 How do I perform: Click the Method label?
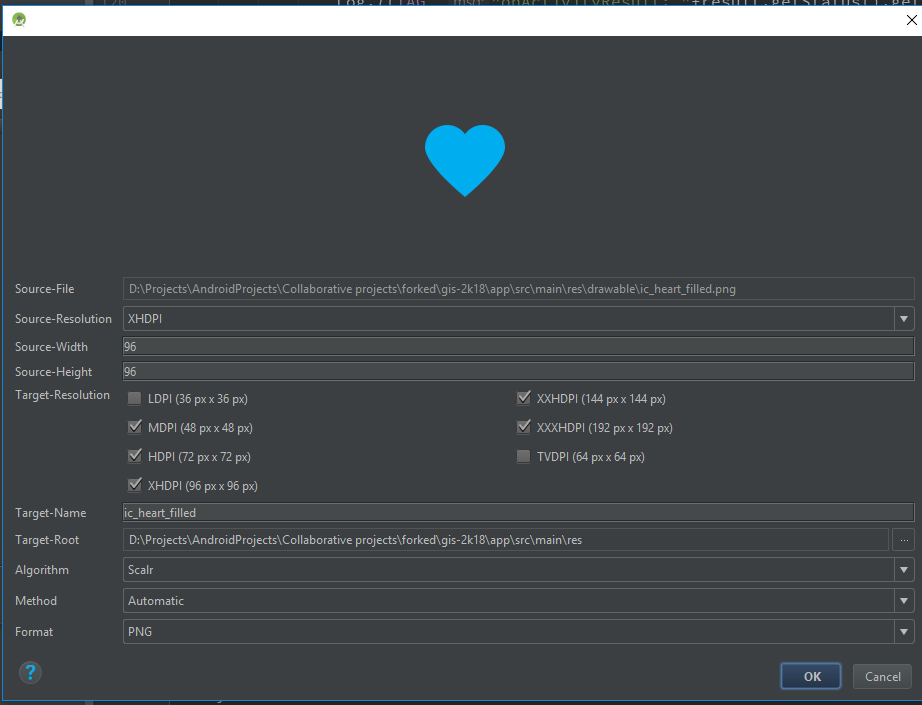pos(36,601)
